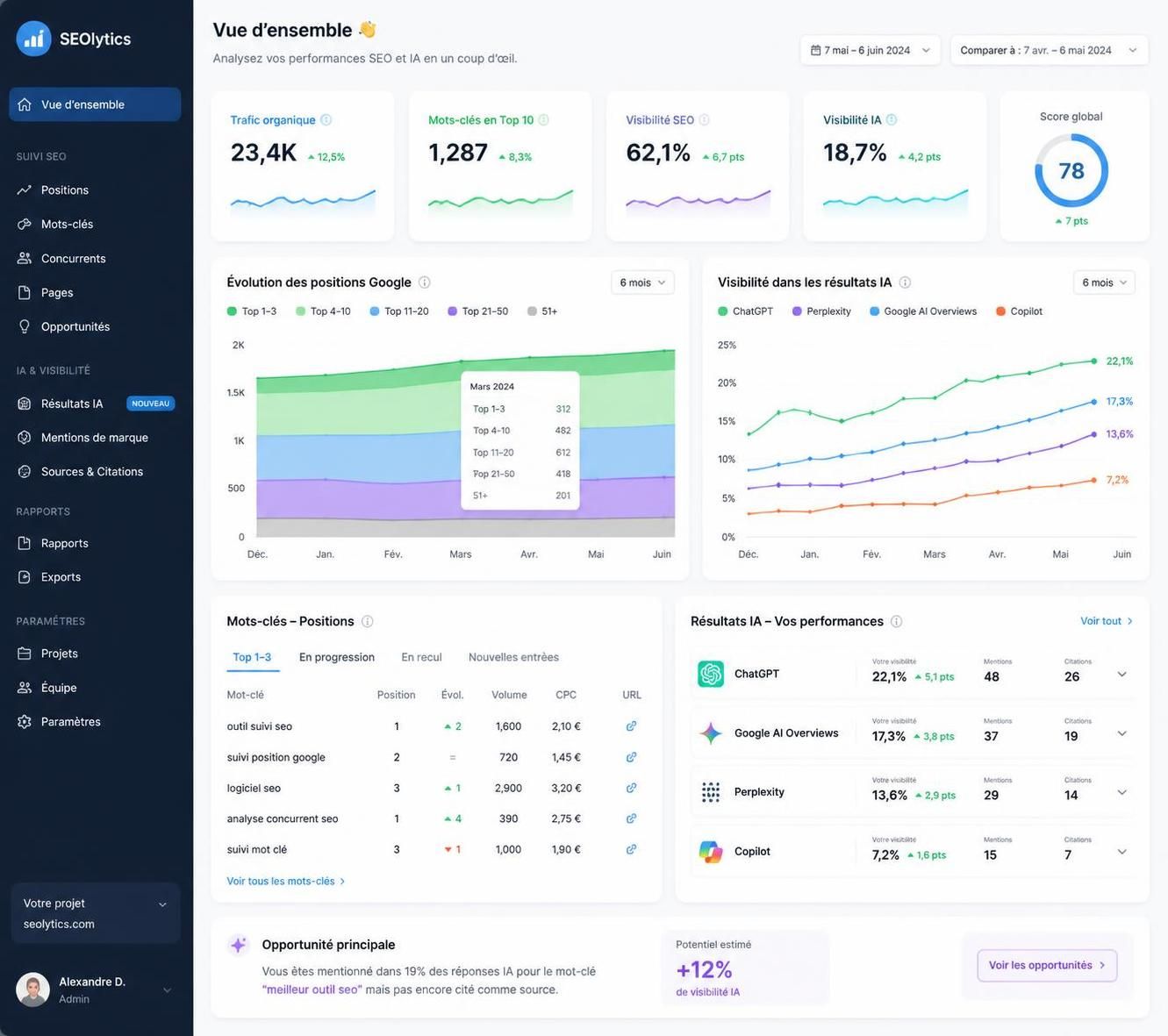Click the NOUVEAU badge on Résultats IA
Viewport: 1168px width, 1036px height.
151,404
